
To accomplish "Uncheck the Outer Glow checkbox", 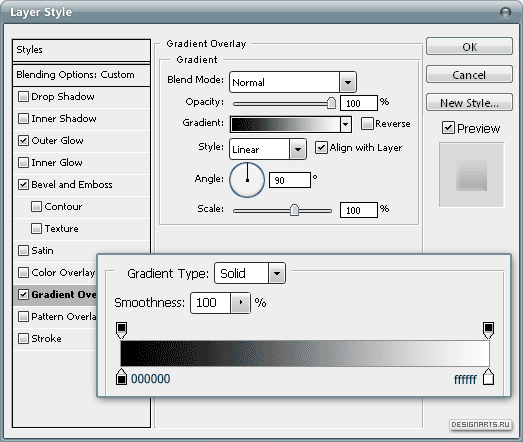I will click(x=23, y=140).
